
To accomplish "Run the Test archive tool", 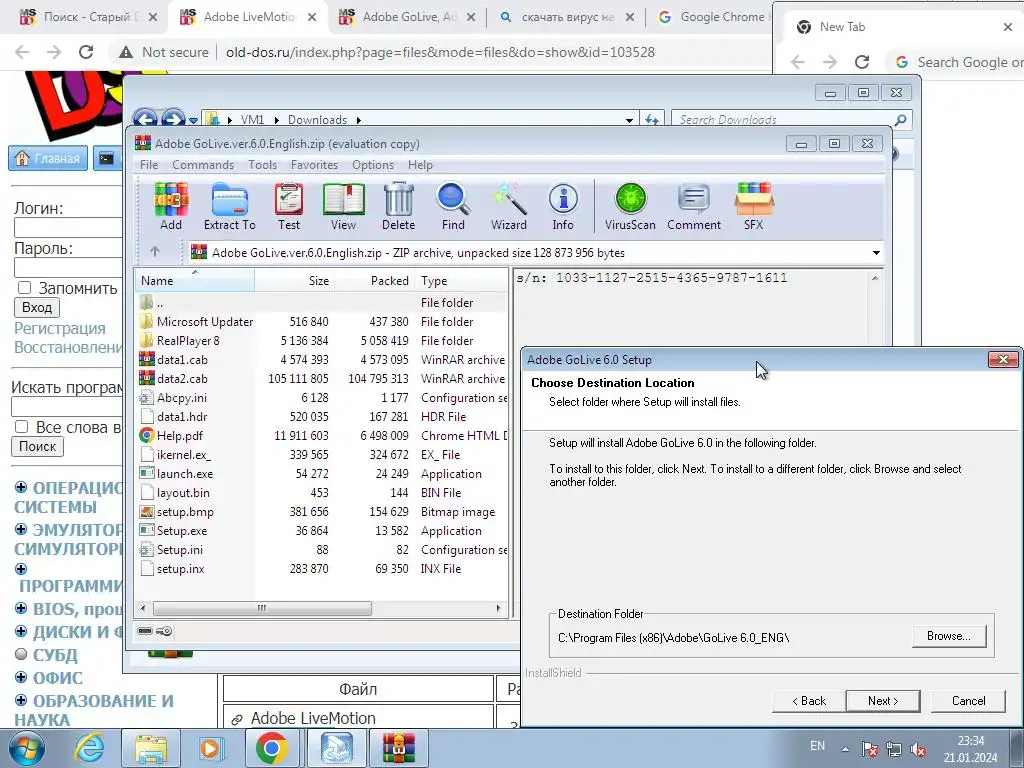I will (x=289, y=206).
